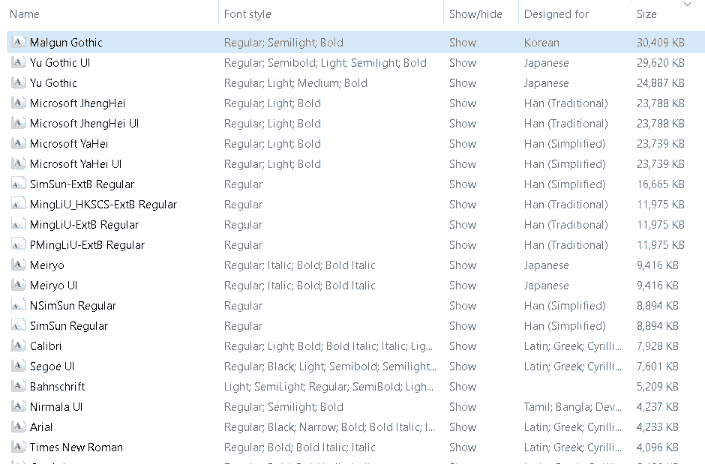Screen dimensions: 705x464
Task: Click the 4,096 KB size cell
Action: coord(657,447)
